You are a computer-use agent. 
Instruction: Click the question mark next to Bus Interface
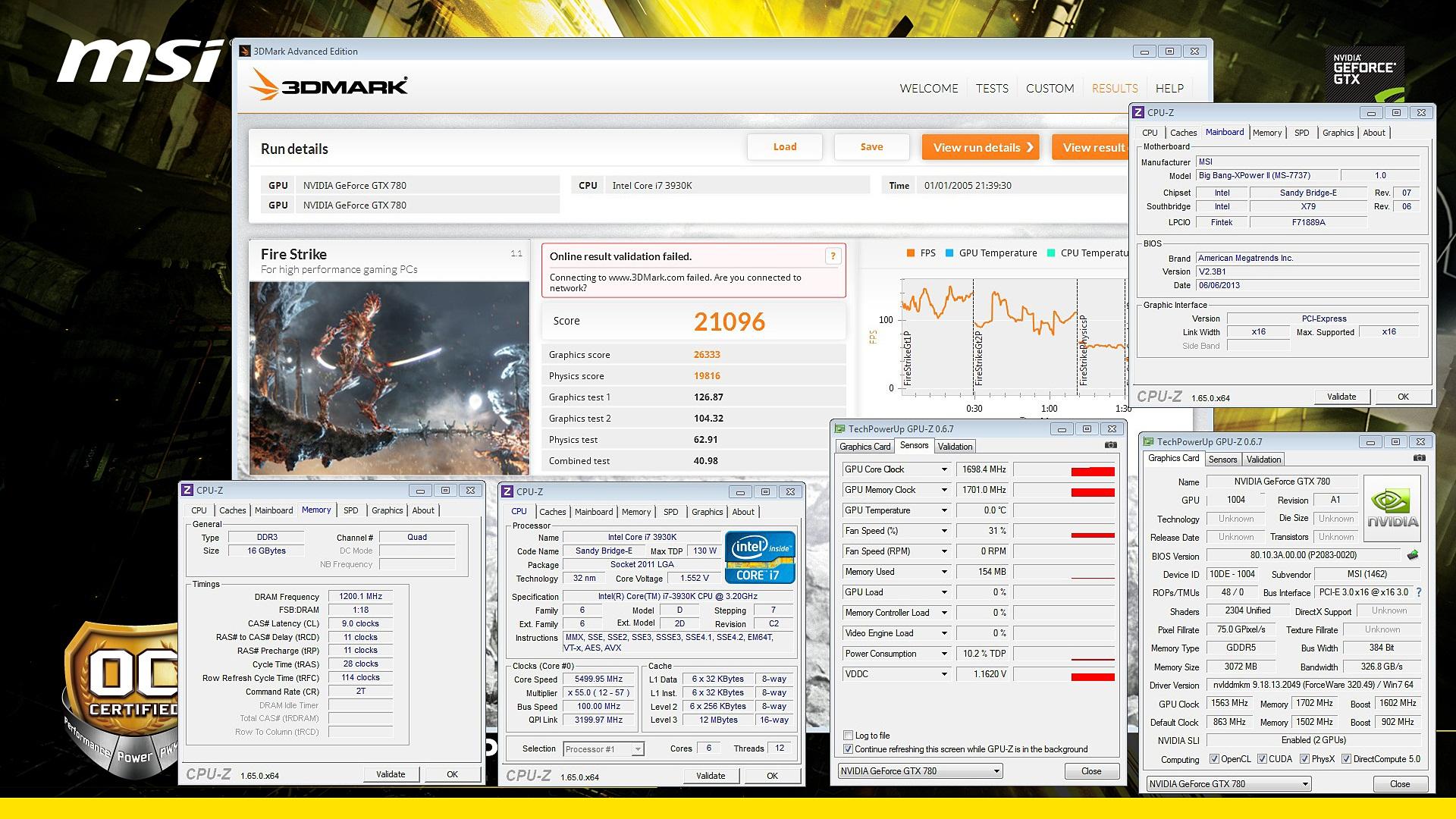click(1418, 592)
